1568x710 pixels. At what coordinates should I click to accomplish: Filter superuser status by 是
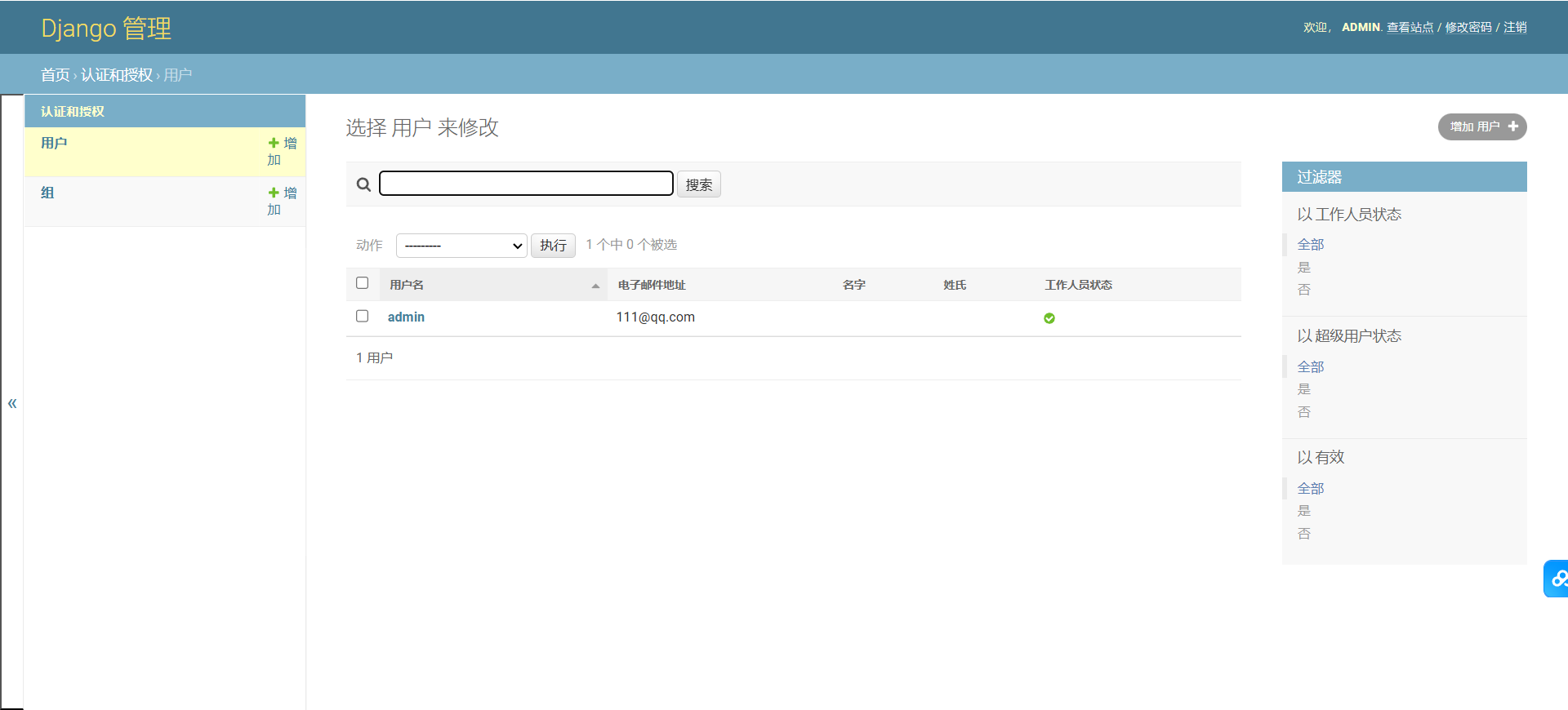1304,389
